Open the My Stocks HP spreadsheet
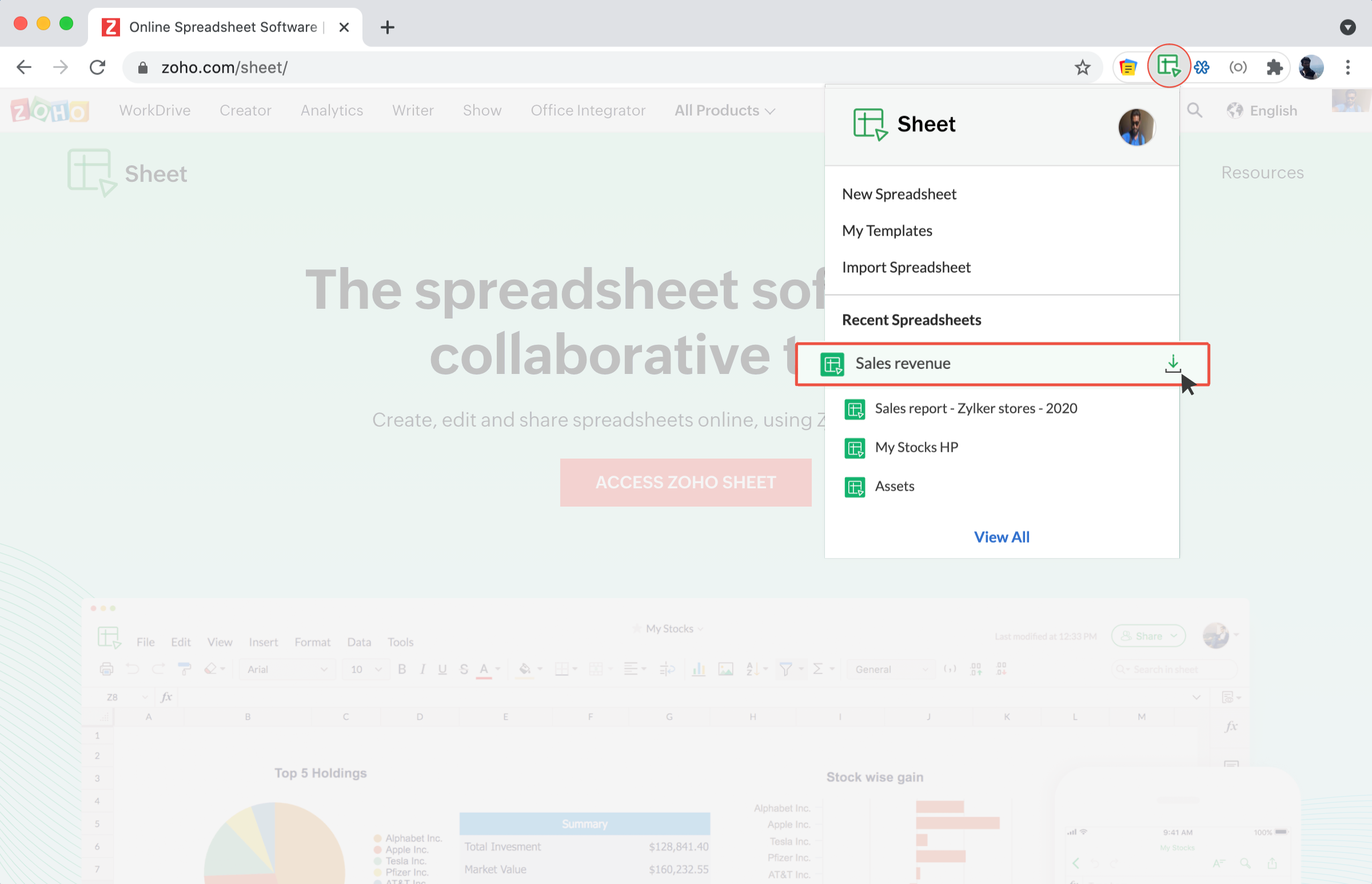1372x884 pixels. point(916,447)
